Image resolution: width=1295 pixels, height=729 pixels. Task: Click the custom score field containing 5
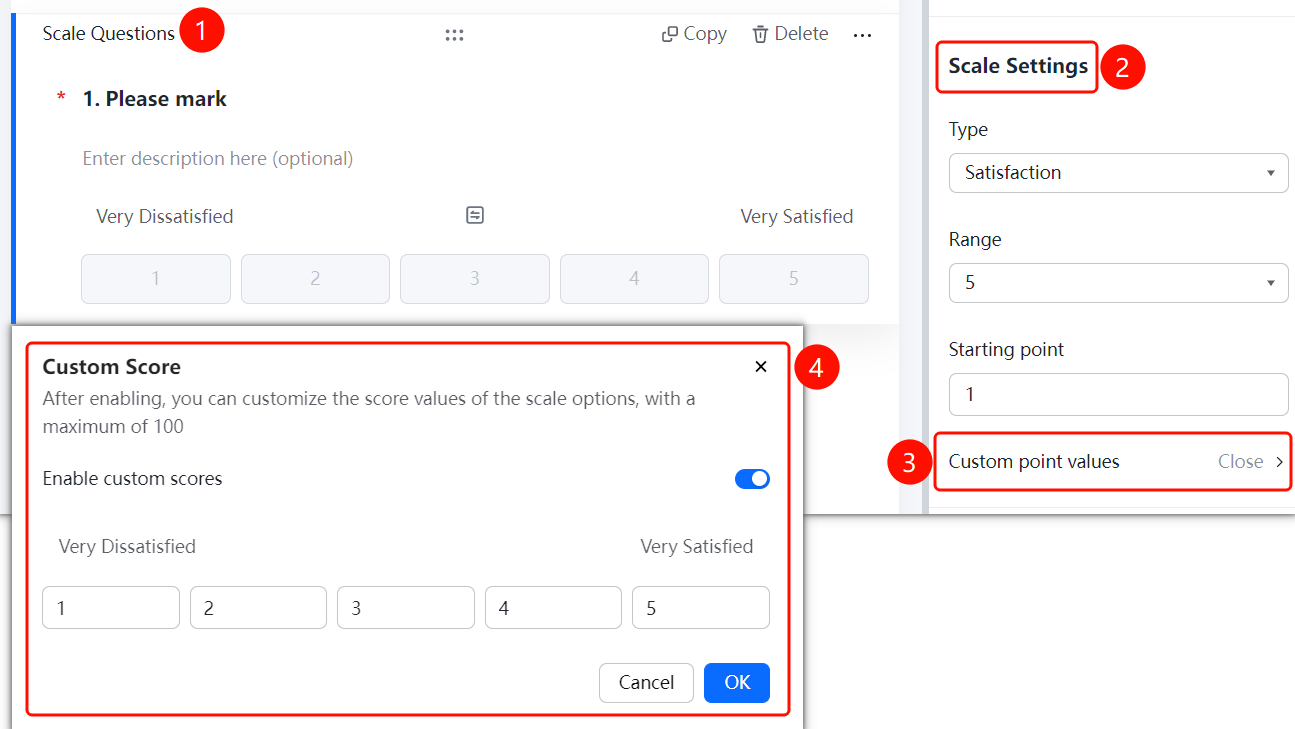click(x=701, y=608)
